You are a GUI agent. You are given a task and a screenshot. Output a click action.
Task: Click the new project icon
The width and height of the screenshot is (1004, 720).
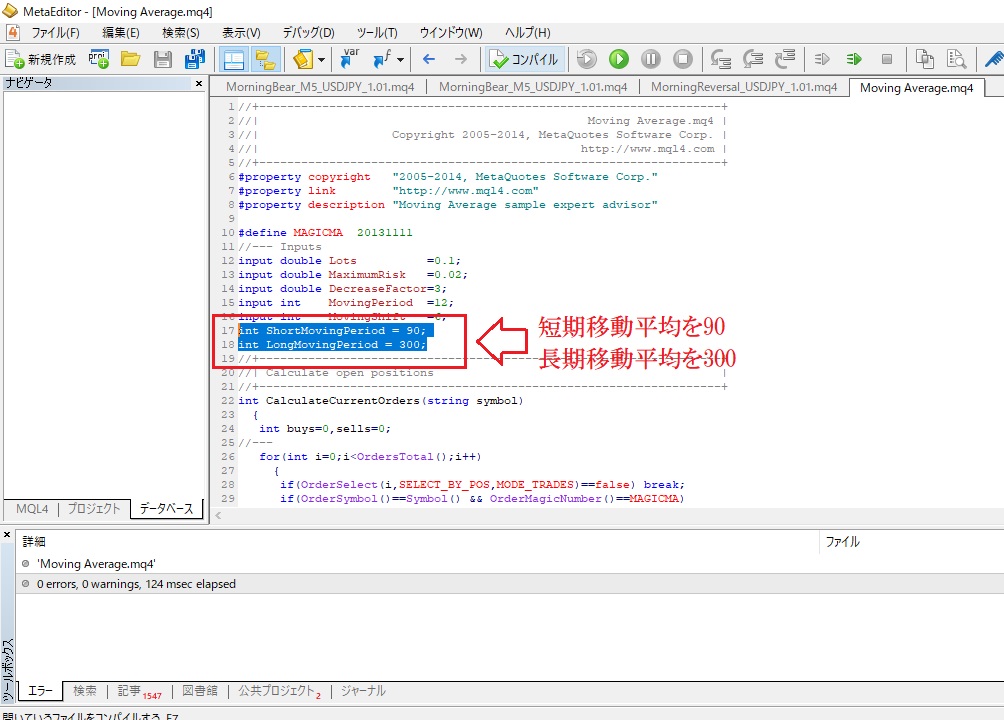pyautogui.click(x=99, y=60)
